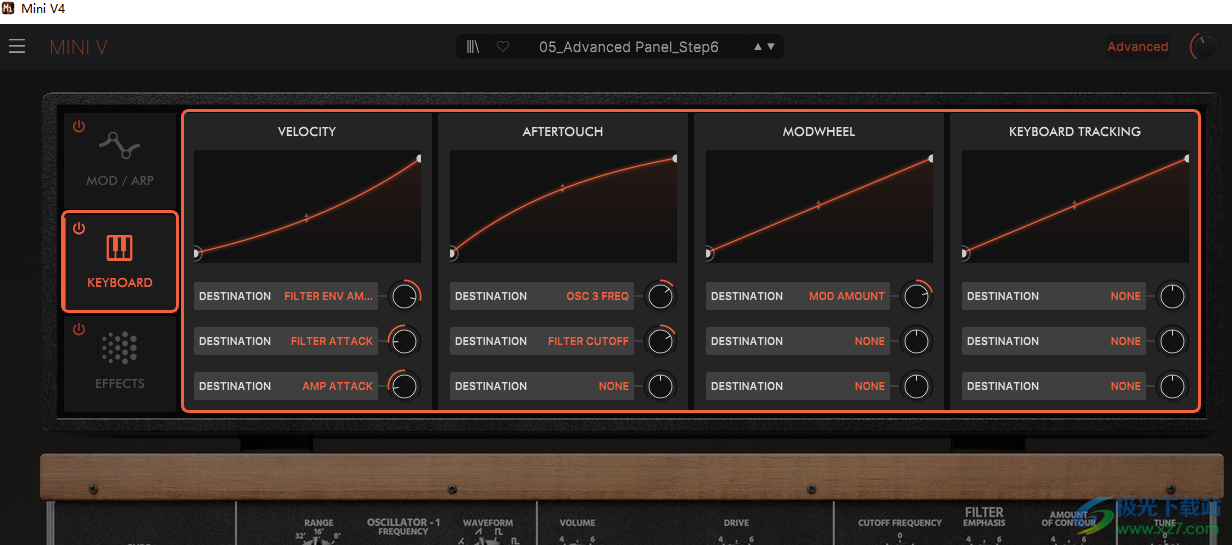Toggle EFFECTS section power switch

point(79,329)
